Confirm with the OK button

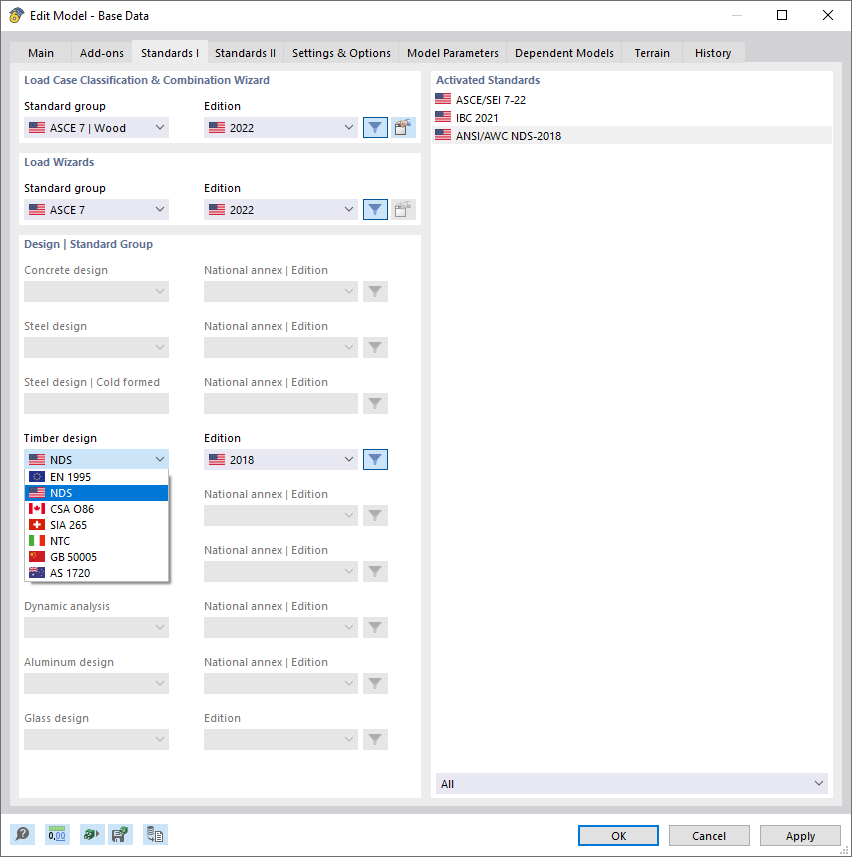tap(618, 836)
